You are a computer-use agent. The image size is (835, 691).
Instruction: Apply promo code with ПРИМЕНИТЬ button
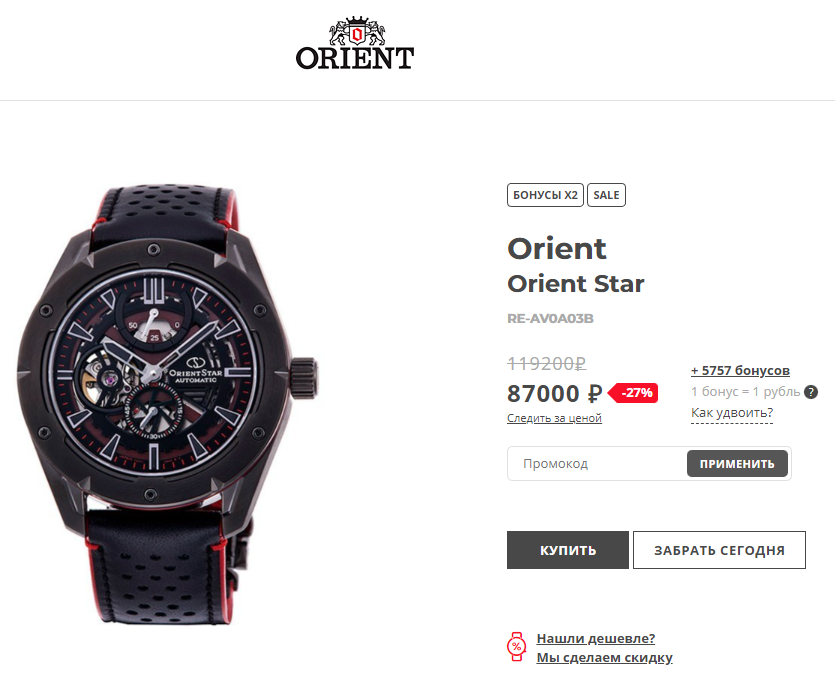click(x=737, y=464)
